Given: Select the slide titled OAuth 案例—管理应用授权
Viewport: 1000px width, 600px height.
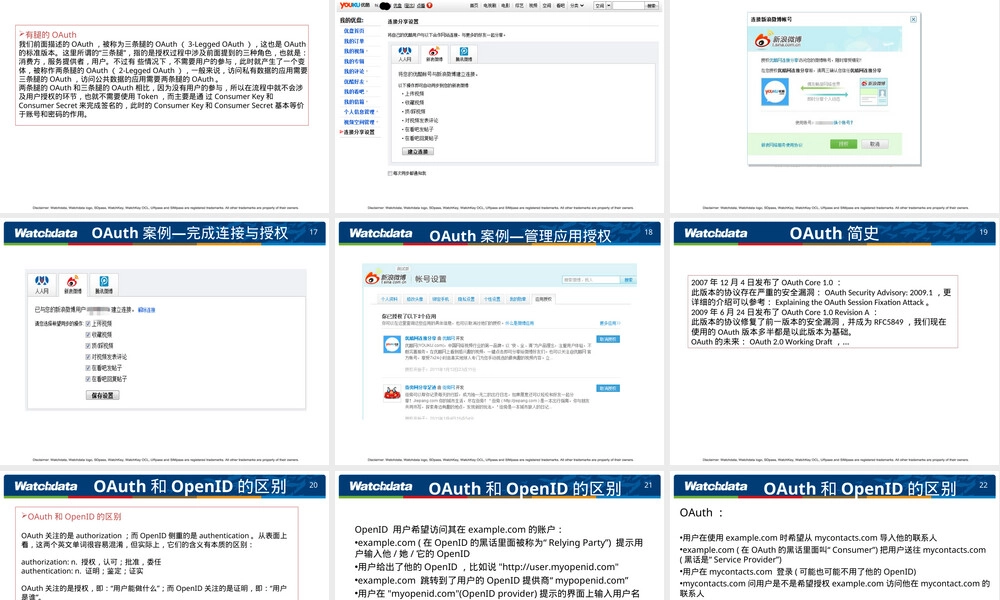Looking at the screenshot, I should [x=500, y=341].
